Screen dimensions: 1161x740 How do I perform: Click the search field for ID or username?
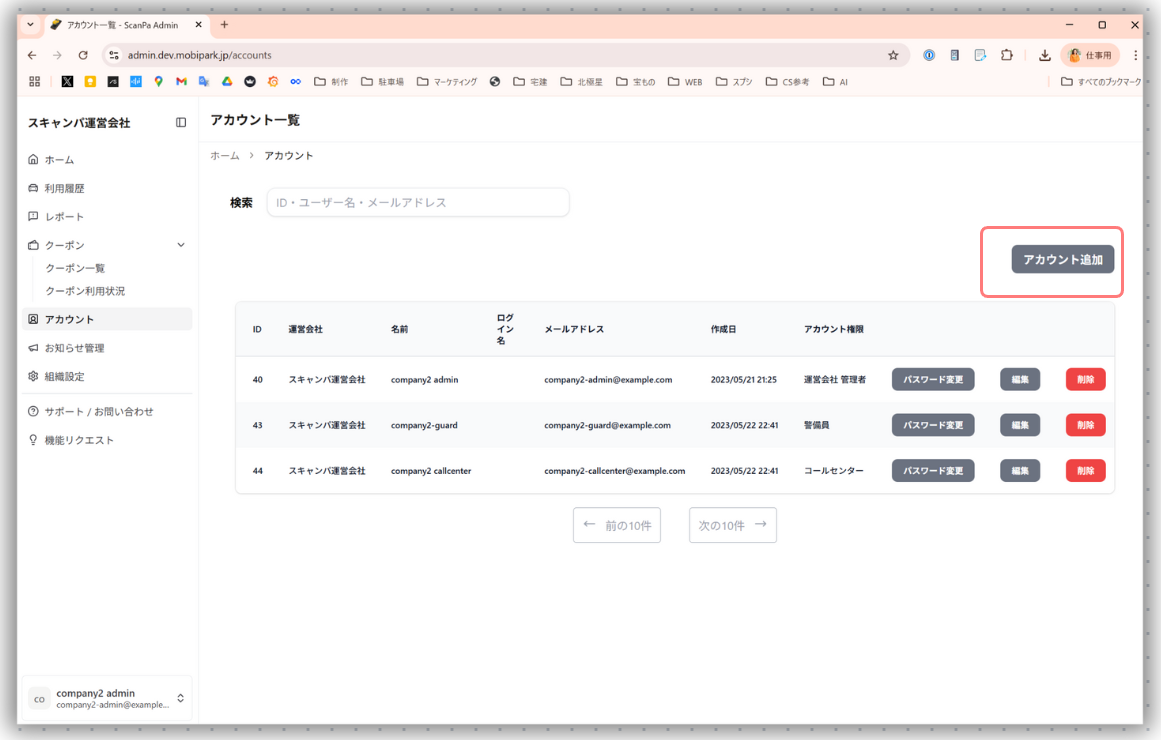click(x=417, y=203)
